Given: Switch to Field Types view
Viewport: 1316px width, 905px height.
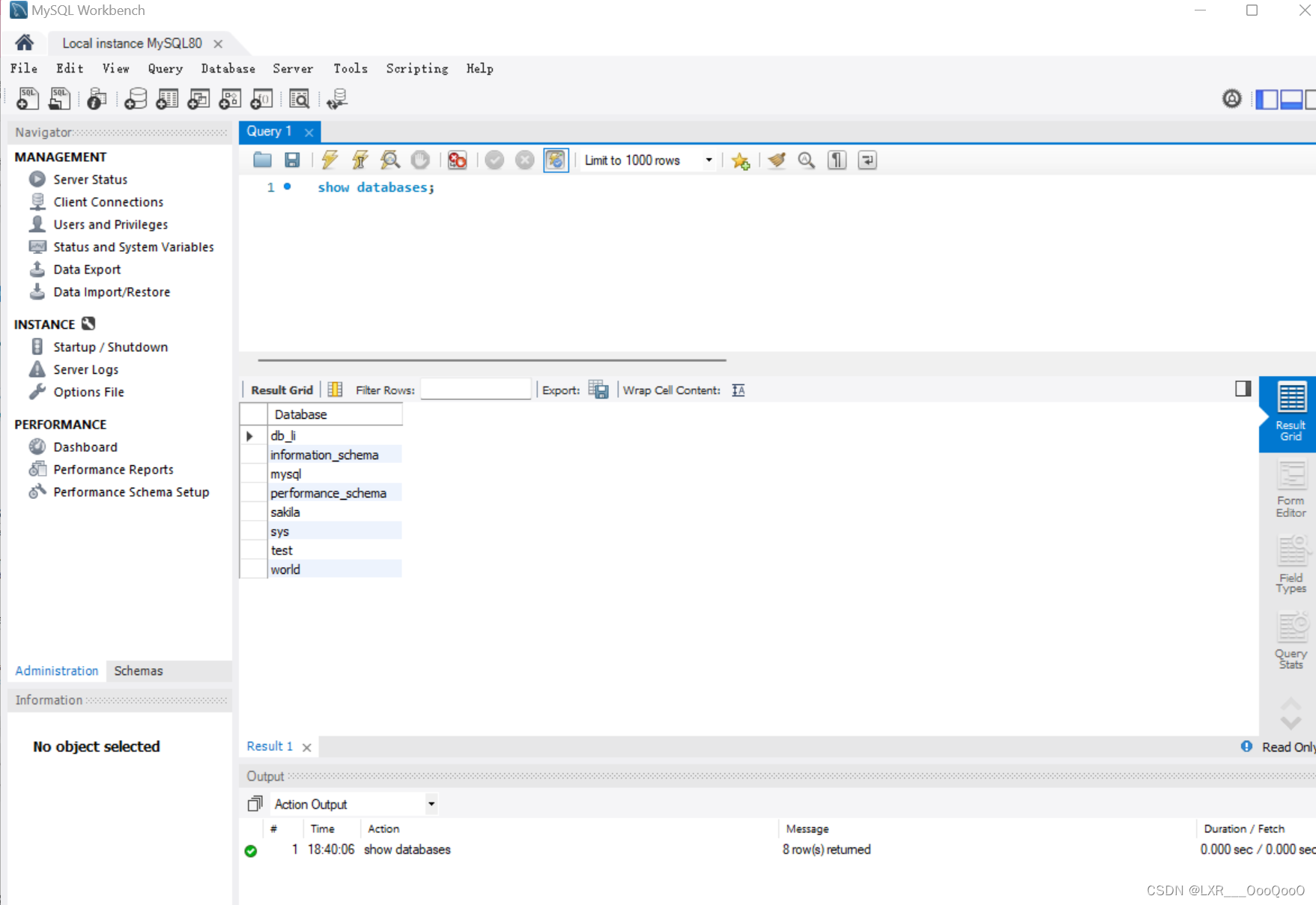Looking at the screenshot, I should [1291, 564].
